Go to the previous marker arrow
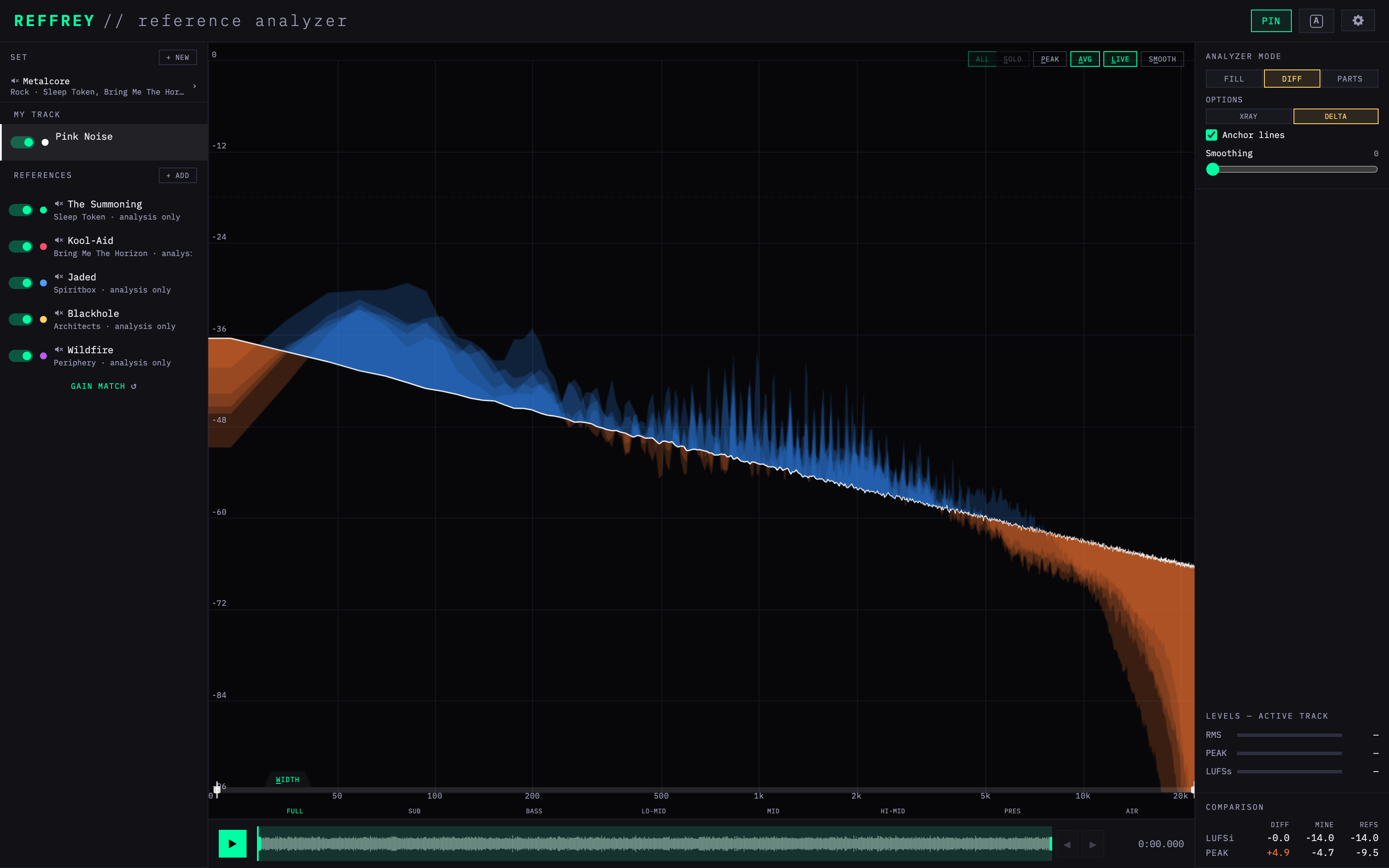This screenshot has width=1389, height=868. pyautogui.click(x=1067, y=844)
